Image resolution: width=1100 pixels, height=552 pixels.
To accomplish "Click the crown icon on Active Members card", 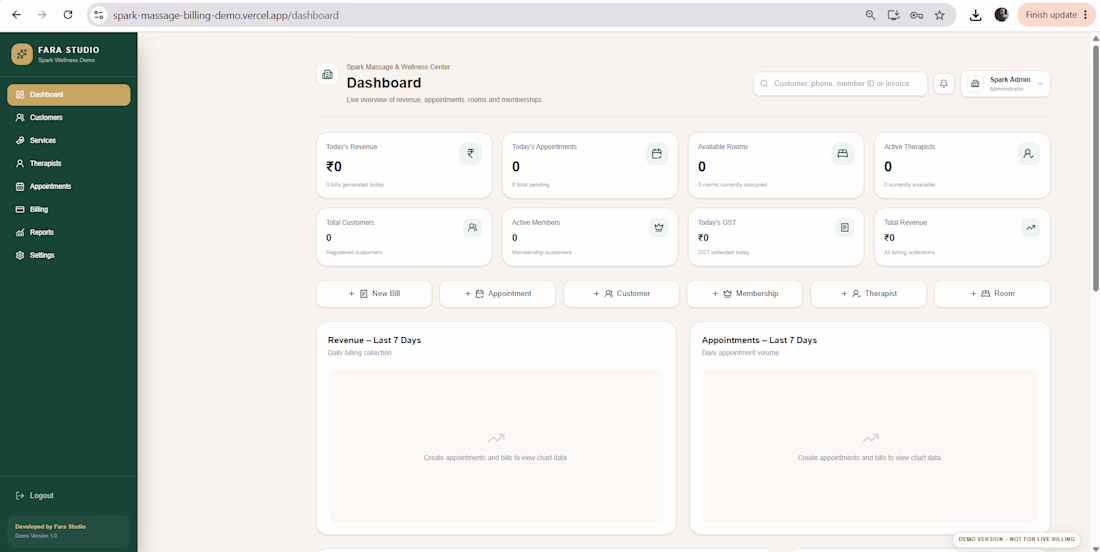I will click(658, 227).
